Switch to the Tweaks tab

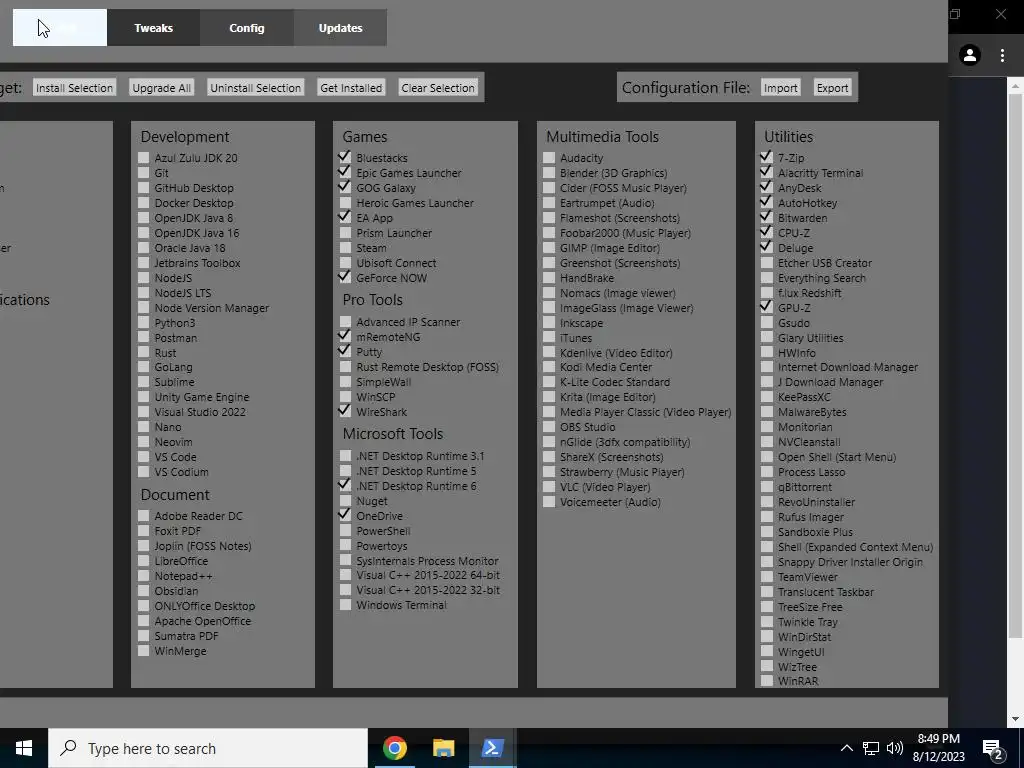tap(153, 28)
